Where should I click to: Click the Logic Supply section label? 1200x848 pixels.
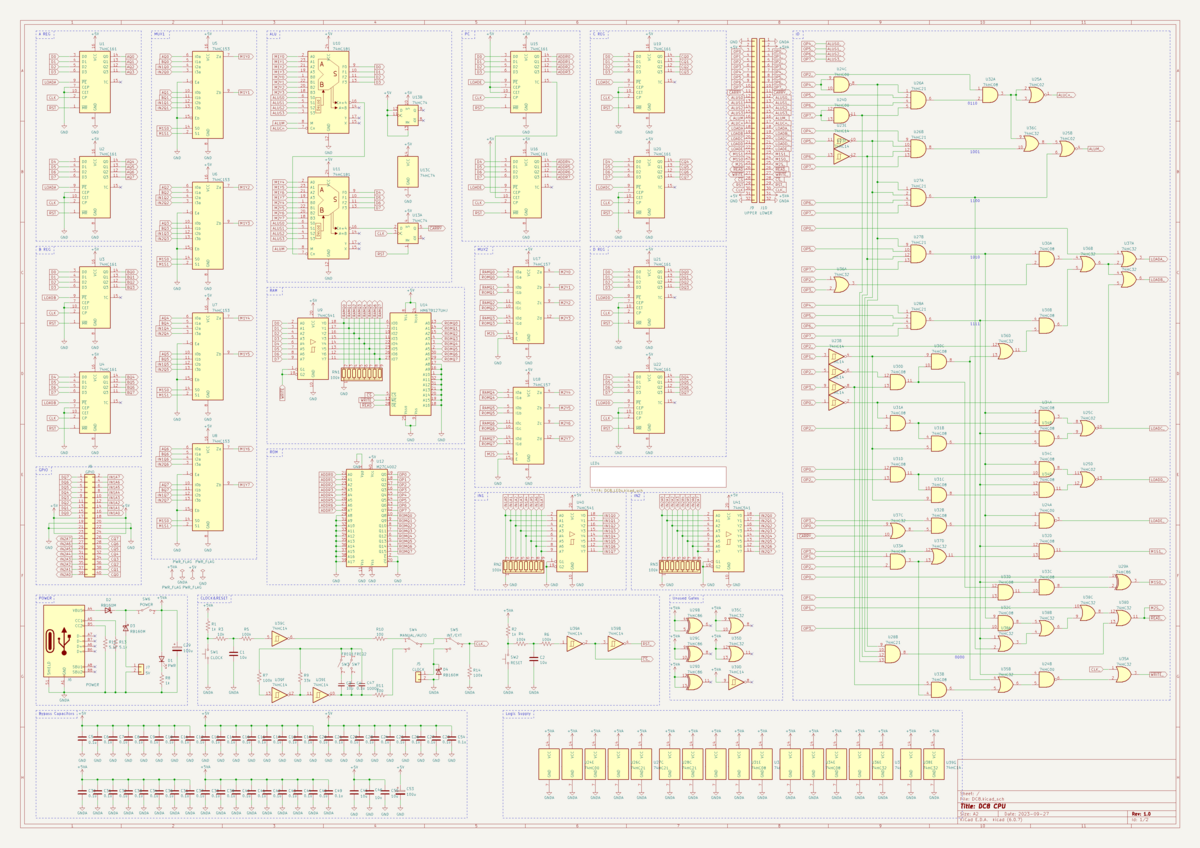[518, 713]
